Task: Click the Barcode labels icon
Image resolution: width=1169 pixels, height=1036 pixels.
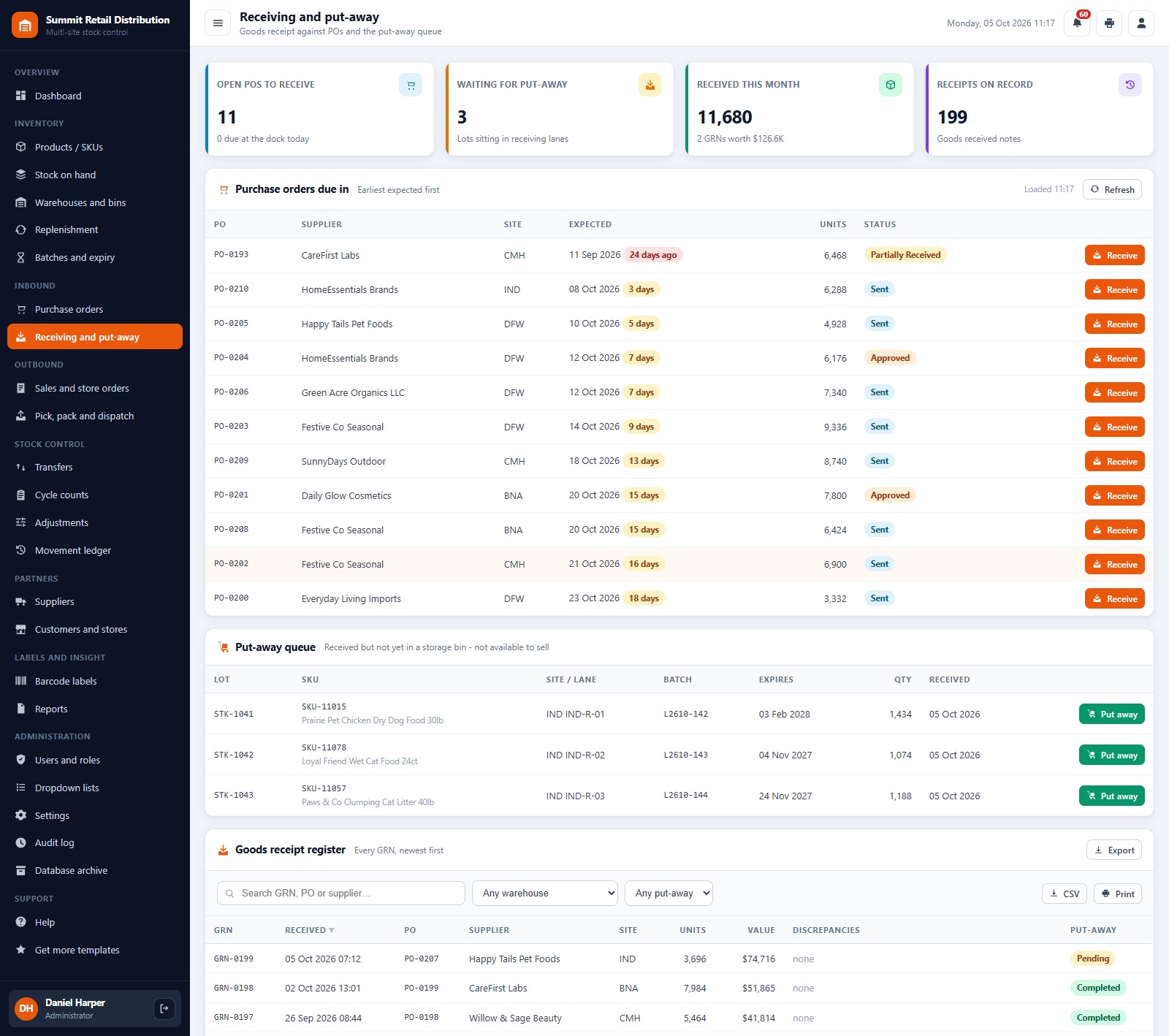Action: coord(21,681)
